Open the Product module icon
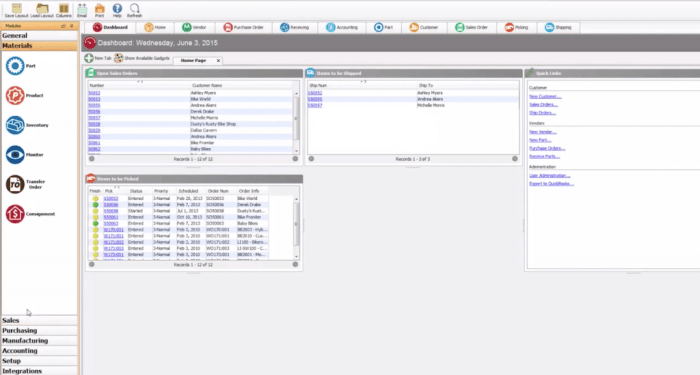This screenshot has height=375, width=700. pyautogui.click(x=15, y=96)
